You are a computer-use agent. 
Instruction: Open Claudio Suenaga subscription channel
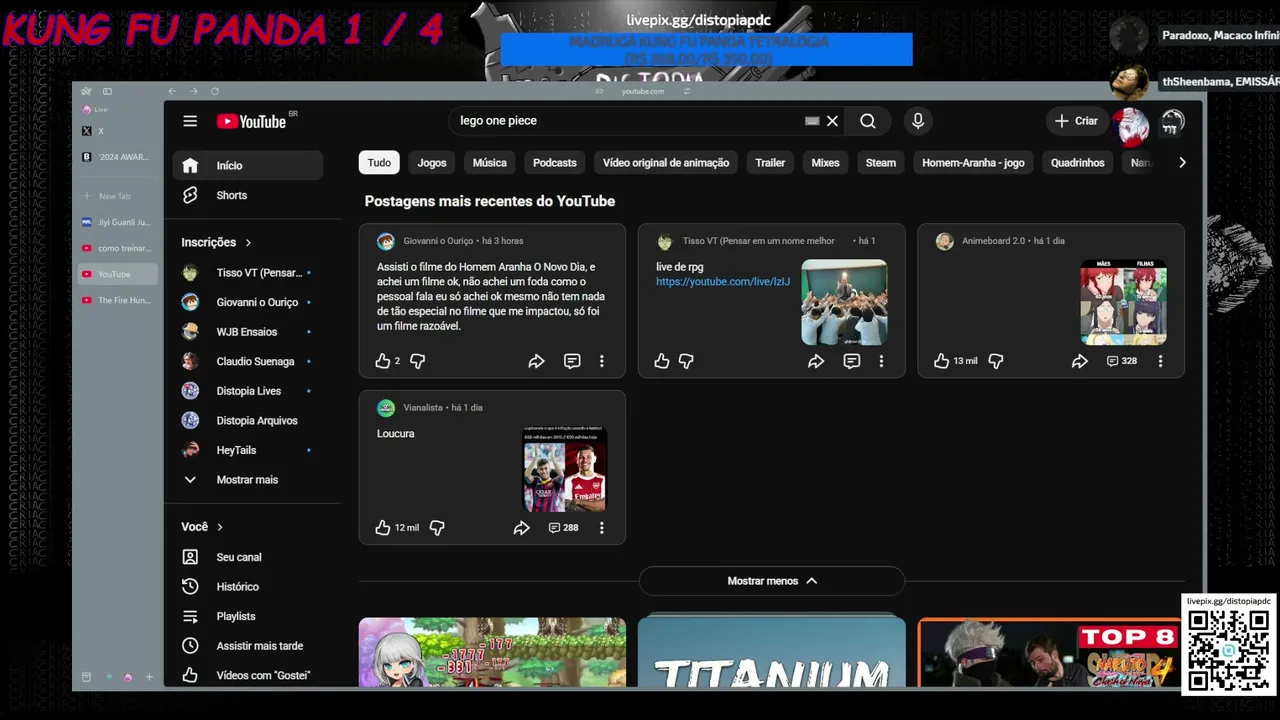coord(248,361)
